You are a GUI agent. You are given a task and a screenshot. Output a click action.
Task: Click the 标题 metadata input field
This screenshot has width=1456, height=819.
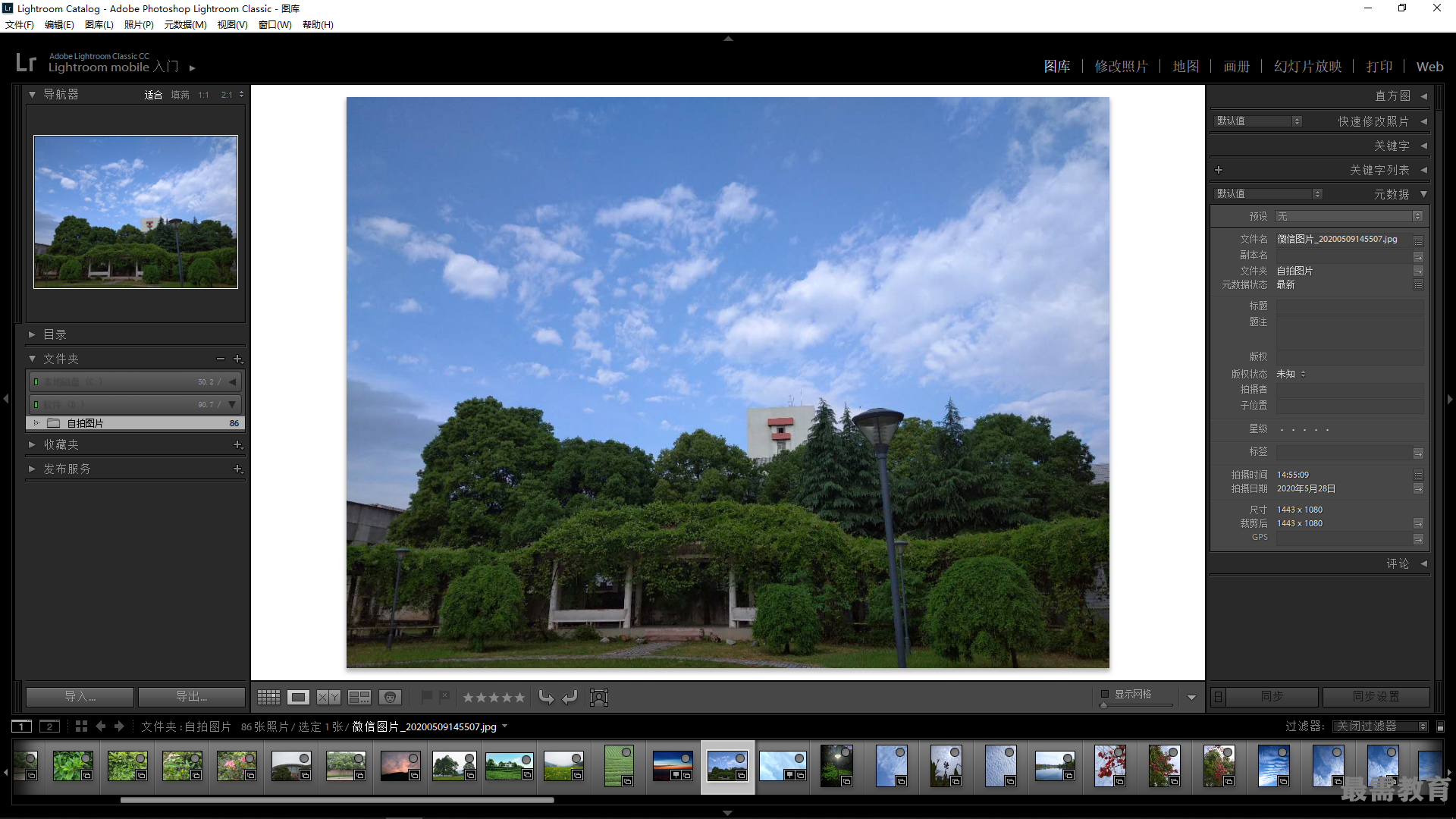(1349, 306)
